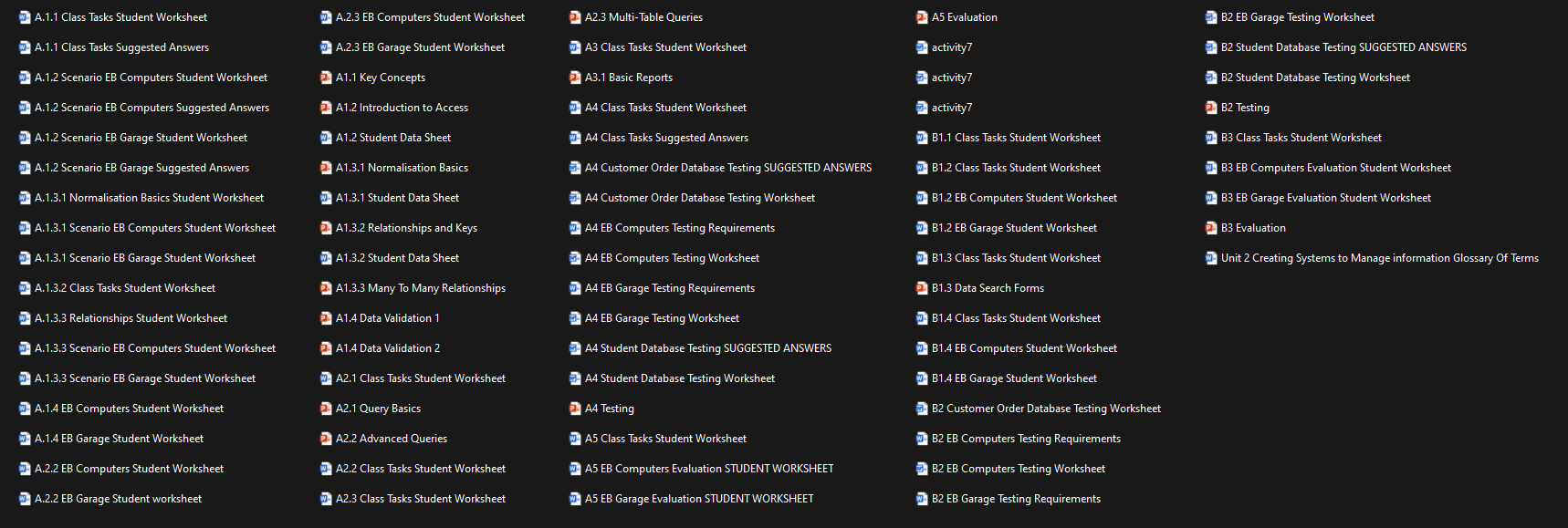Click A5 EB Computers Evaluation STUDENT WORKSHEET

pos(709,469)
